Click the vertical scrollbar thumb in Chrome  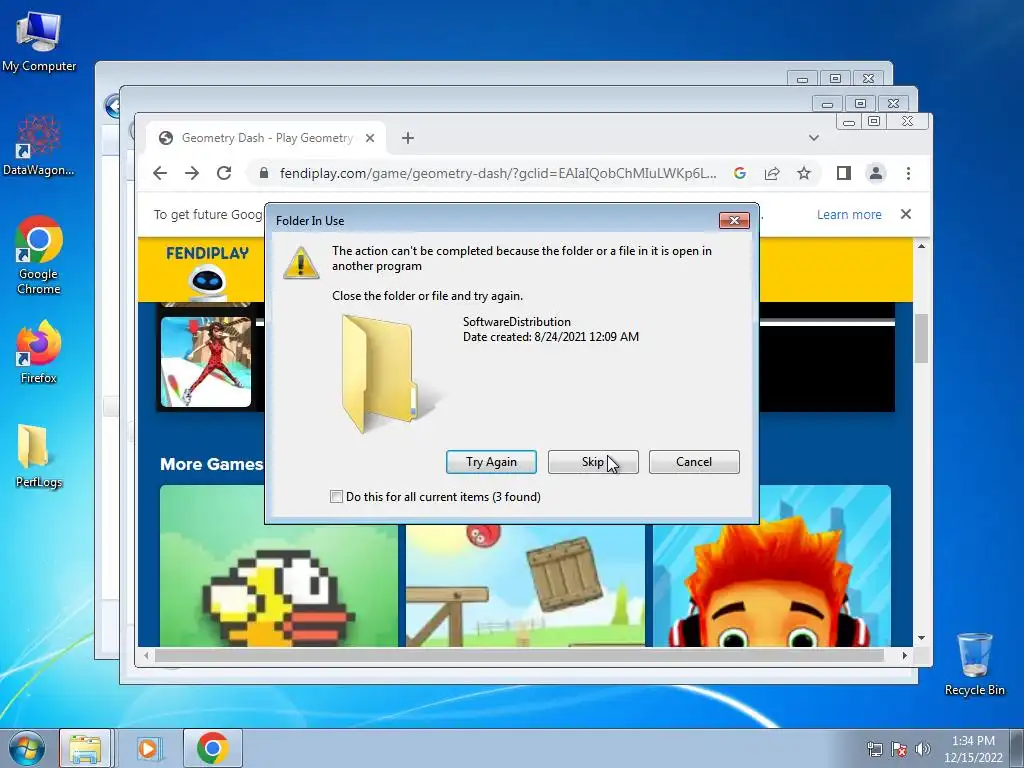click(x=921, y=338)
